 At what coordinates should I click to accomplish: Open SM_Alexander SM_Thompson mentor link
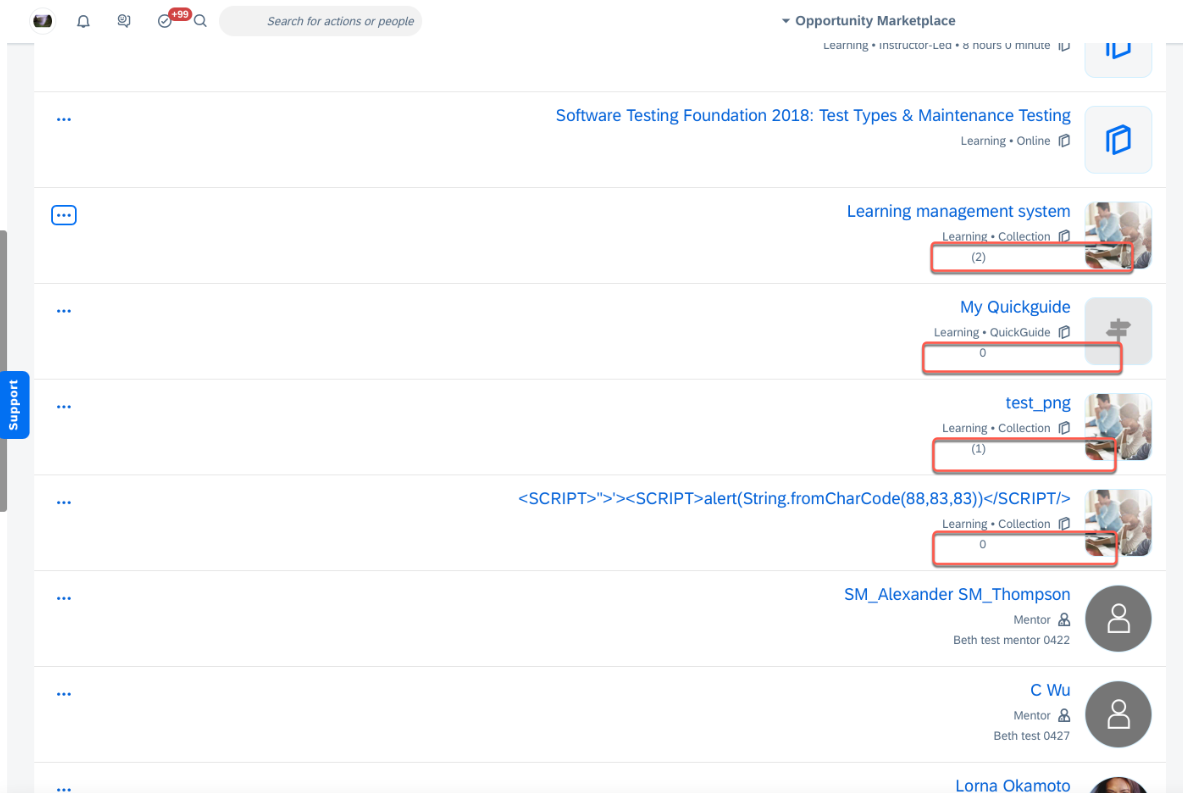pos(957,595)
